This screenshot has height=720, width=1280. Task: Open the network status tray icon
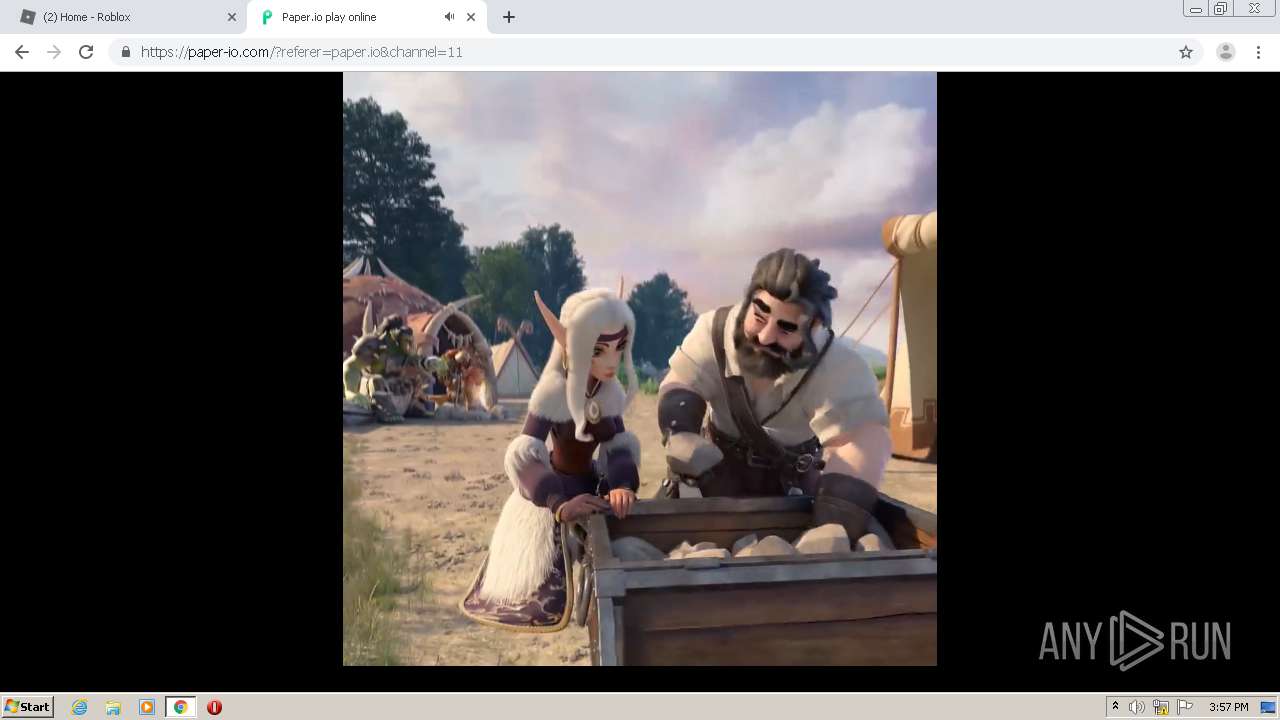(x=1161, y=707)
